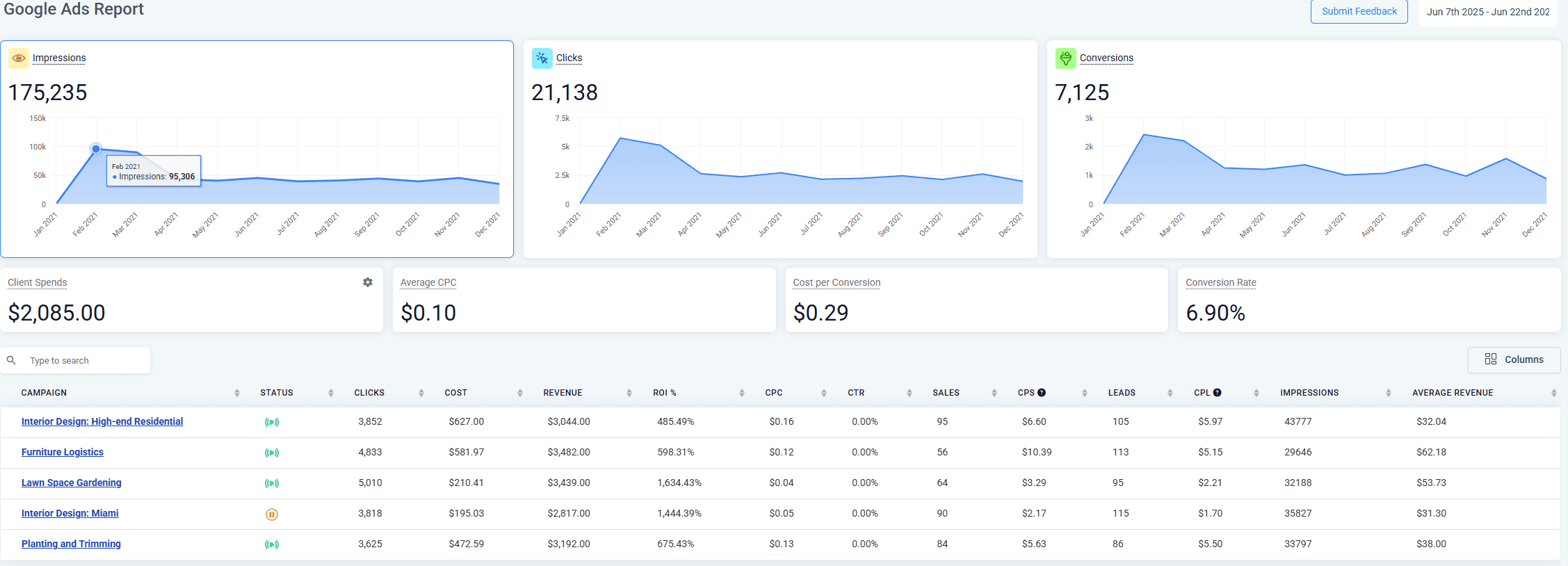Sort table by ROI % column arrows
The image size is (1568, 566).
point(742,393)
